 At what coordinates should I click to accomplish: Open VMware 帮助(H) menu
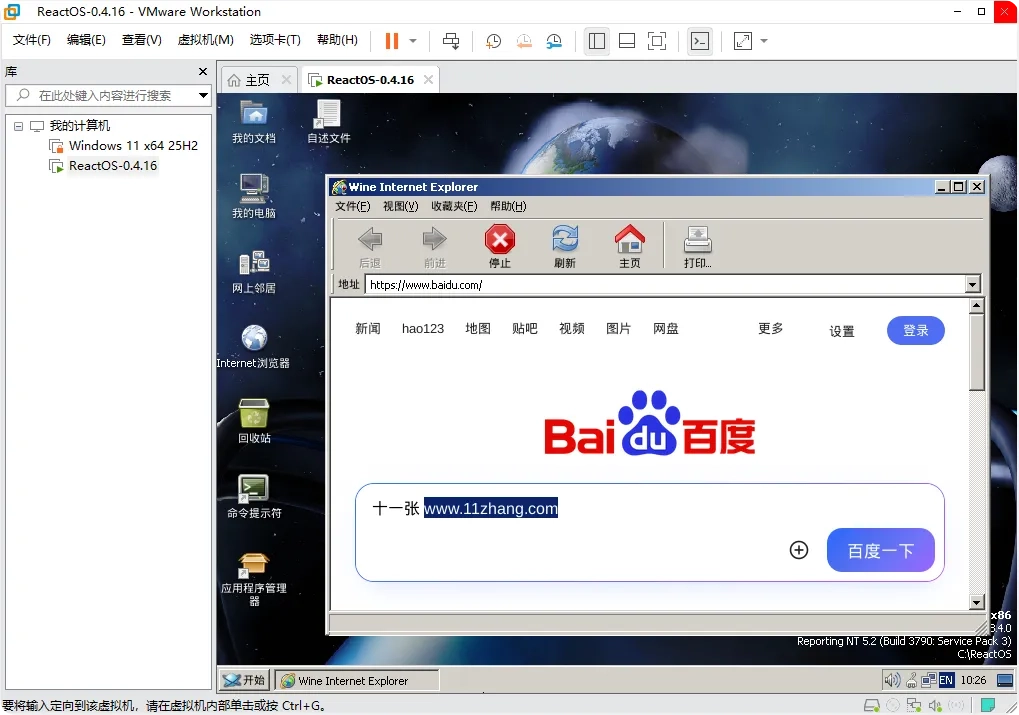click(337, 40)
